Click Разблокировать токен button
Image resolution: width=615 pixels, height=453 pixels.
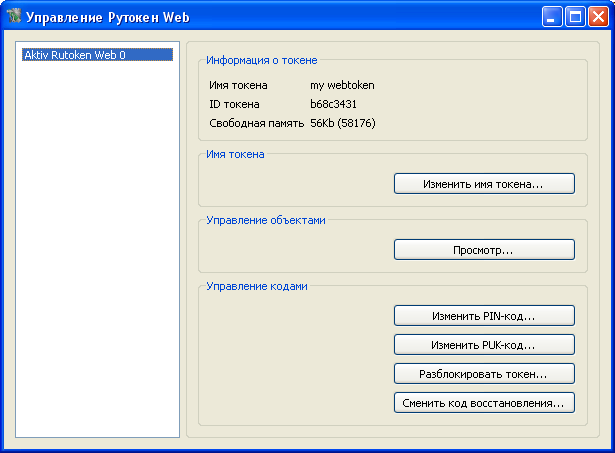[x=484, y=374]
